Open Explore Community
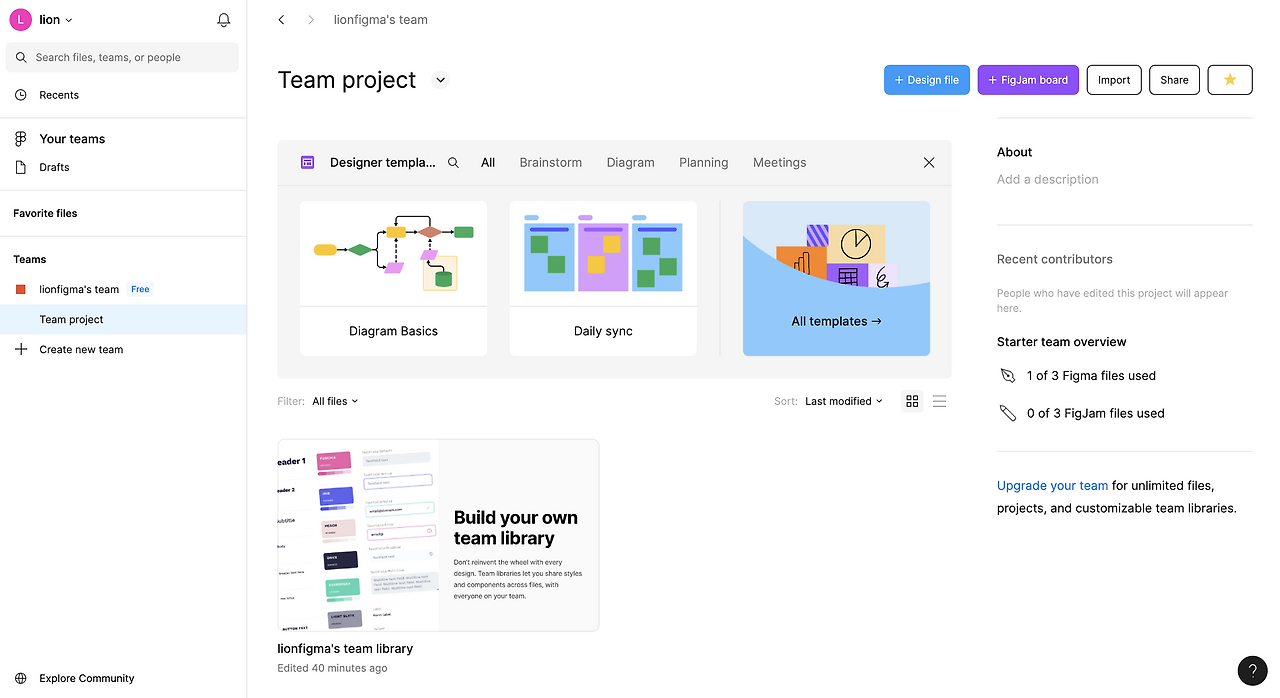The width and height of the screenshot is (1280, 698). [86, 678]
